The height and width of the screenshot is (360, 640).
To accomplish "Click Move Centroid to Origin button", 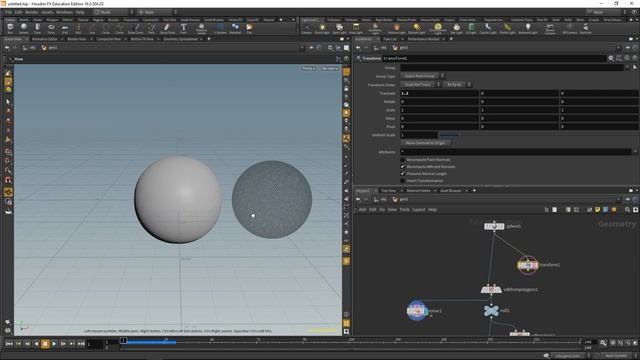I will click(425, 143).
